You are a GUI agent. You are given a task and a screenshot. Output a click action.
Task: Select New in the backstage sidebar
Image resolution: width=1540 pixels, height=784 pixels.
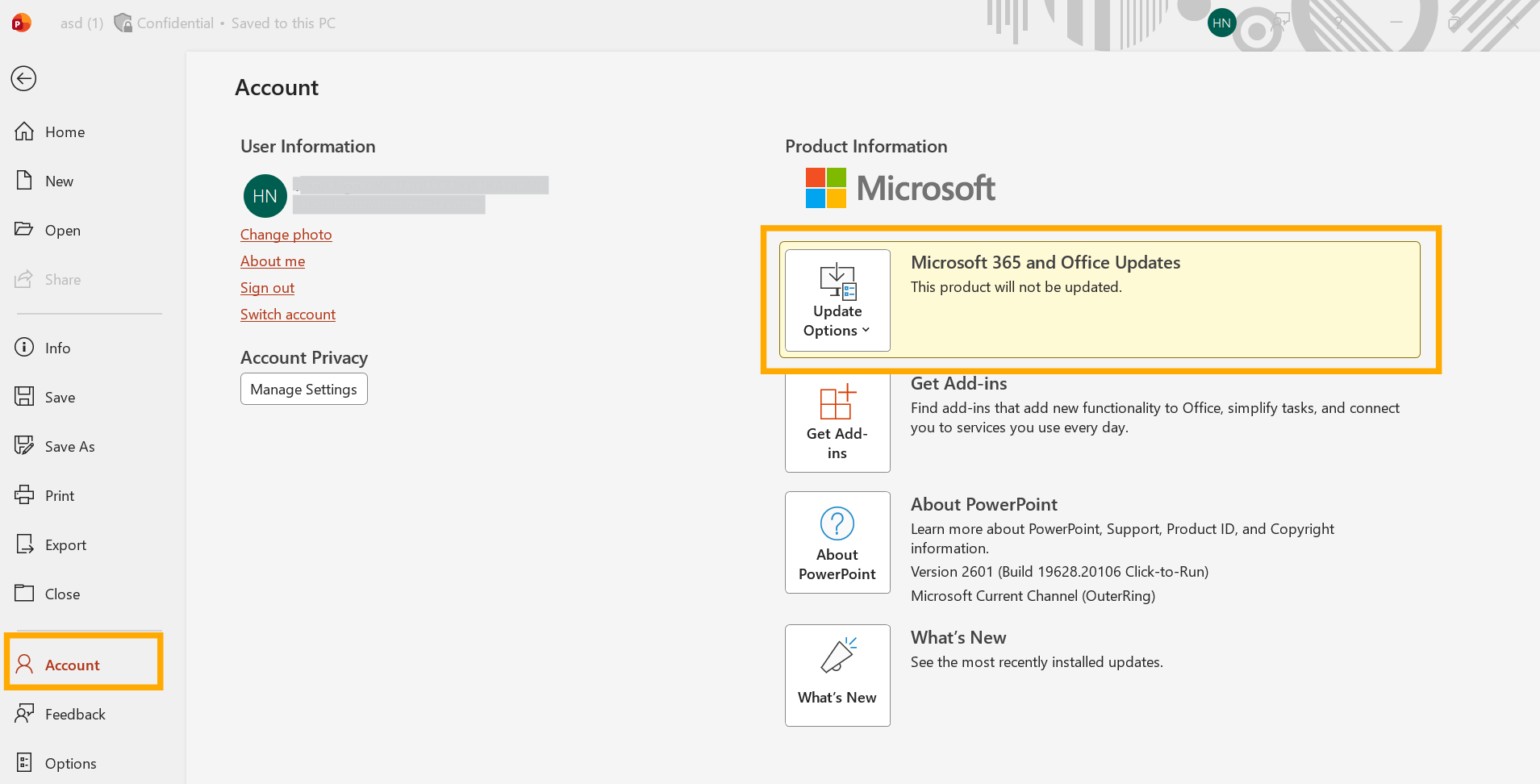point(44,181)
